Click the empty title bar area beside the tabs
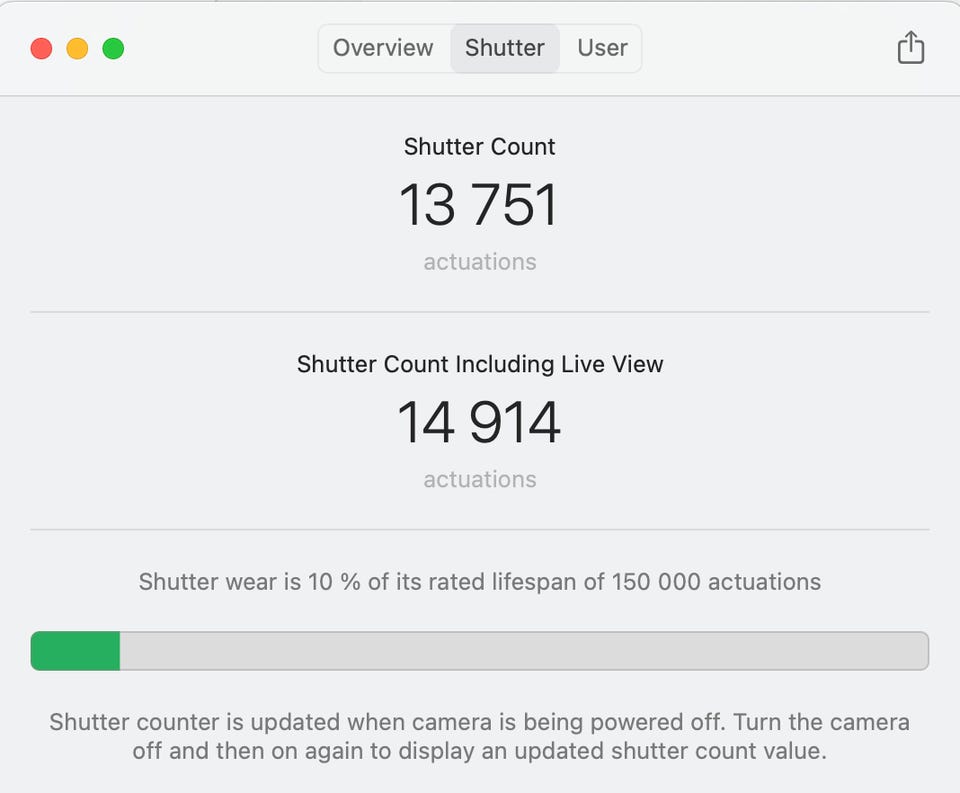 point(770,48)
